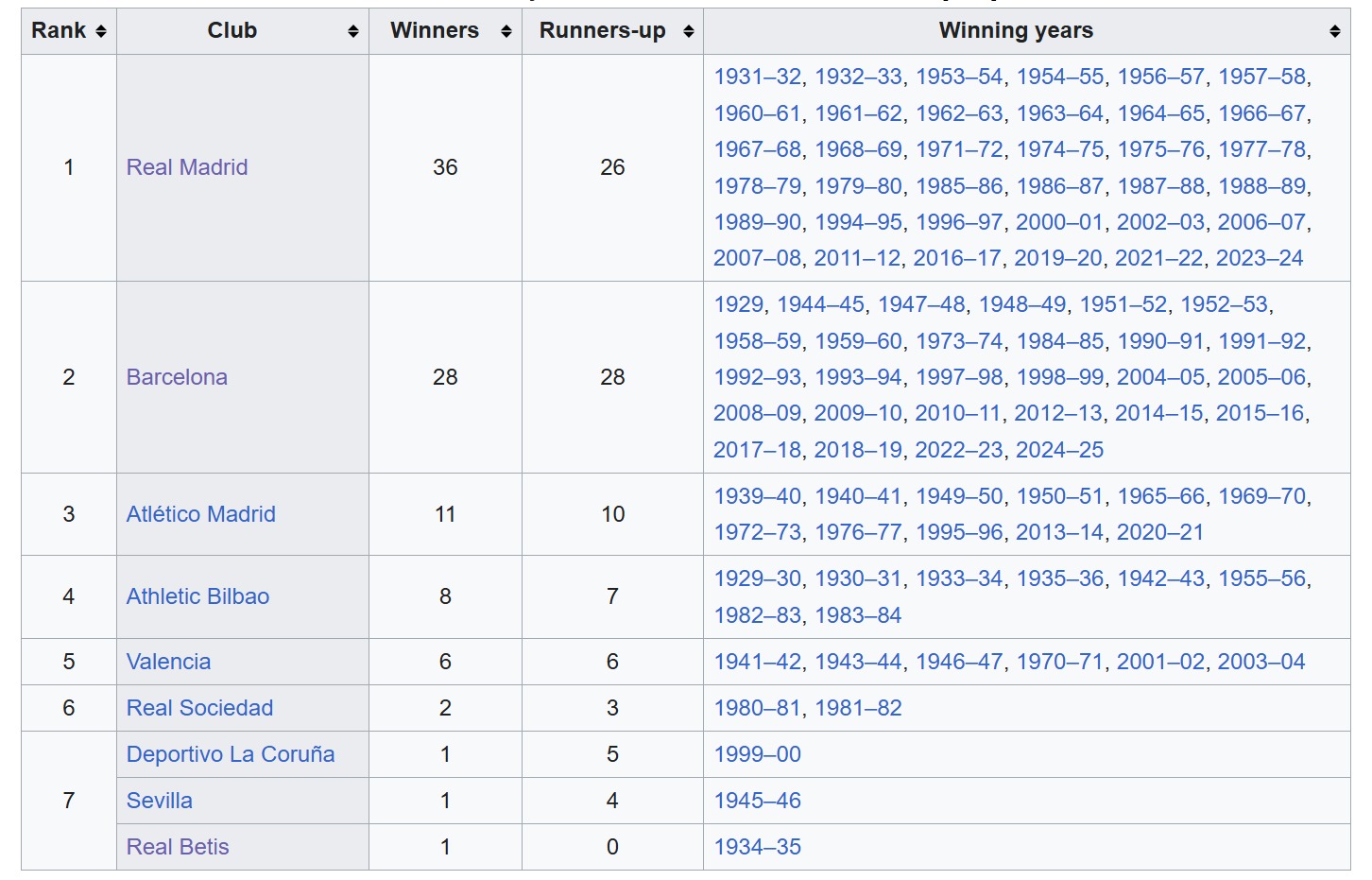This screenshot has height=880, width=1372.
Task: Click the 1929 season link
Action: click(x=738, y=304)
